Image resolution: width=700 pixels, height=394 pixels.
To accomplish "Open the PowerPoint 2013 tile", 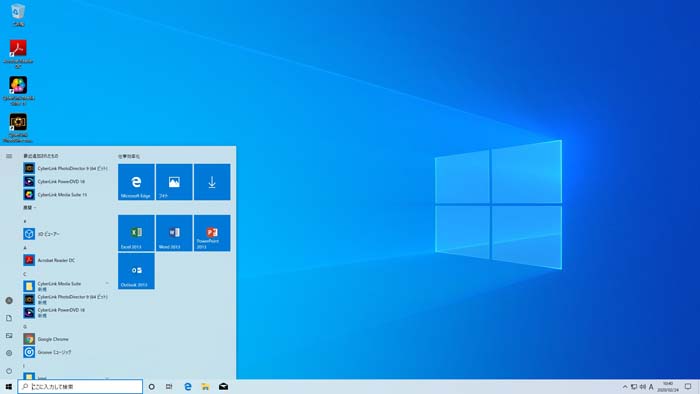I will (212, 233).
